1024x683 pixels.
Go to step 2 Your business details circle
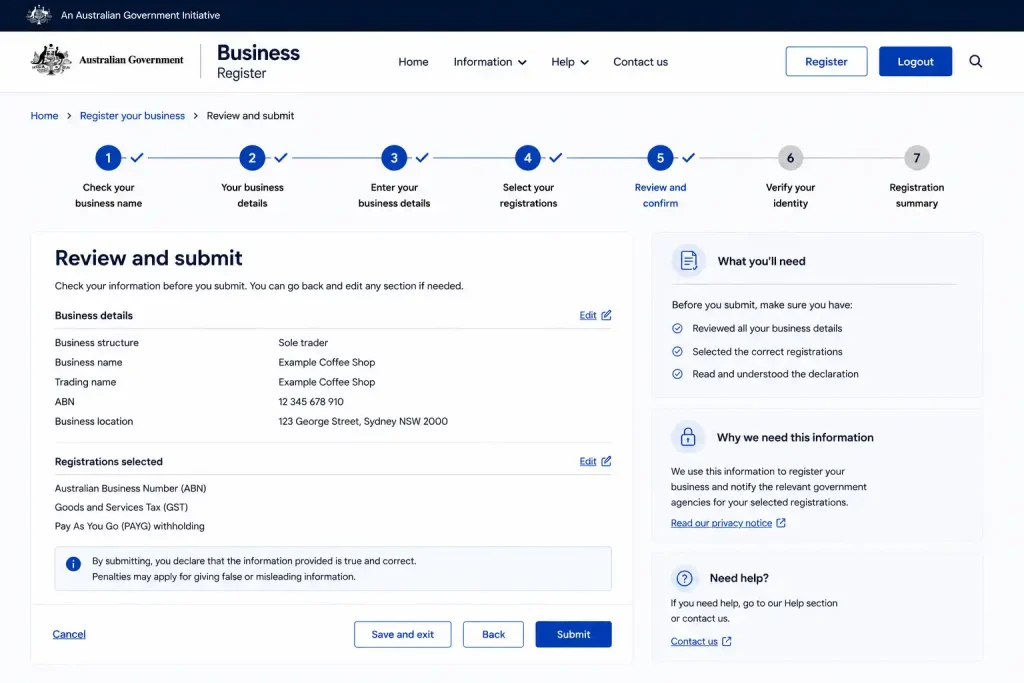252,157
